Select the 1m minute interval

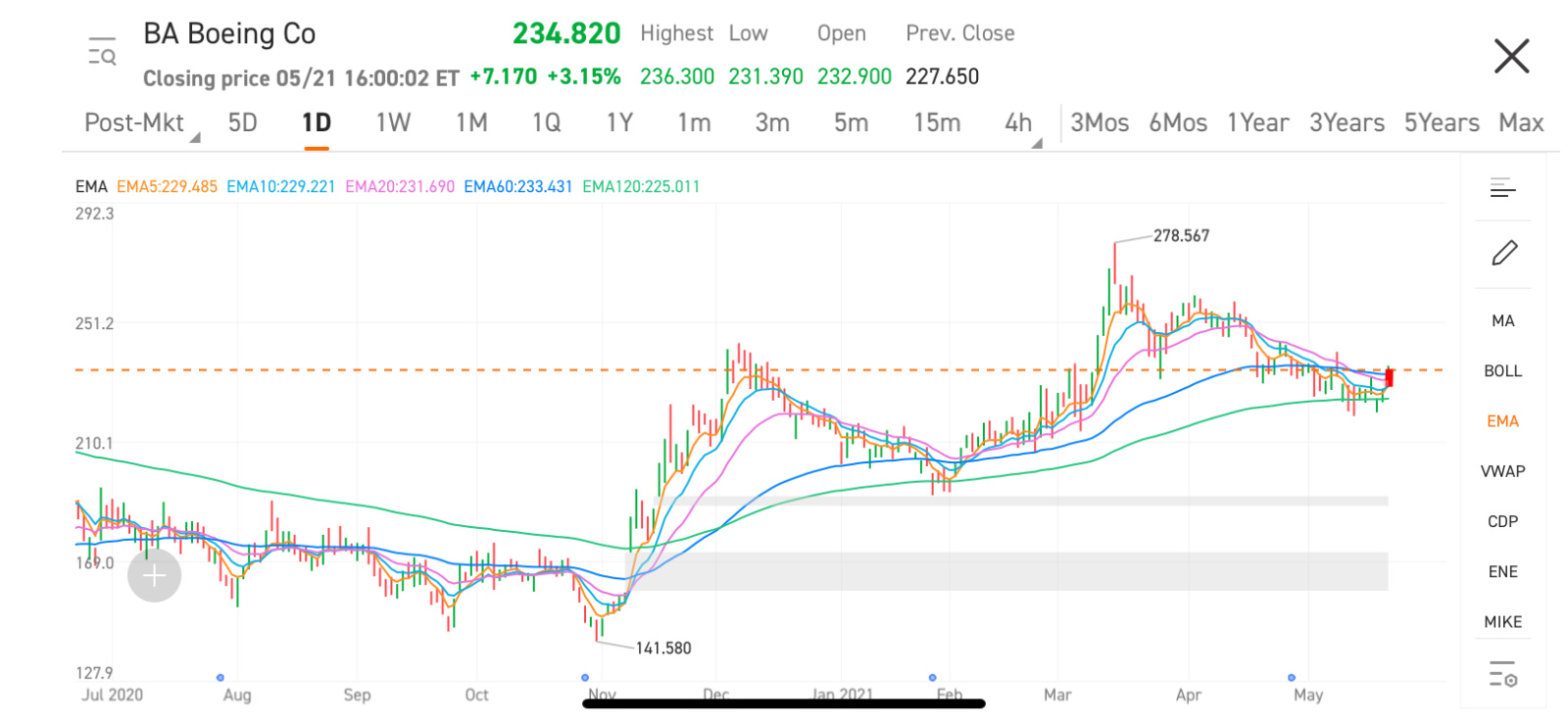694,122
